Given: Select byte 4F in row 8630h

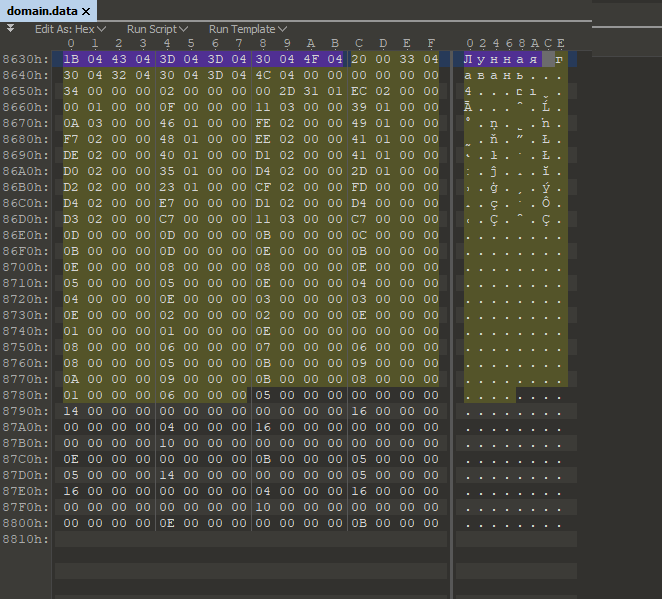Looking at the screenshot, I should (311, 59).
